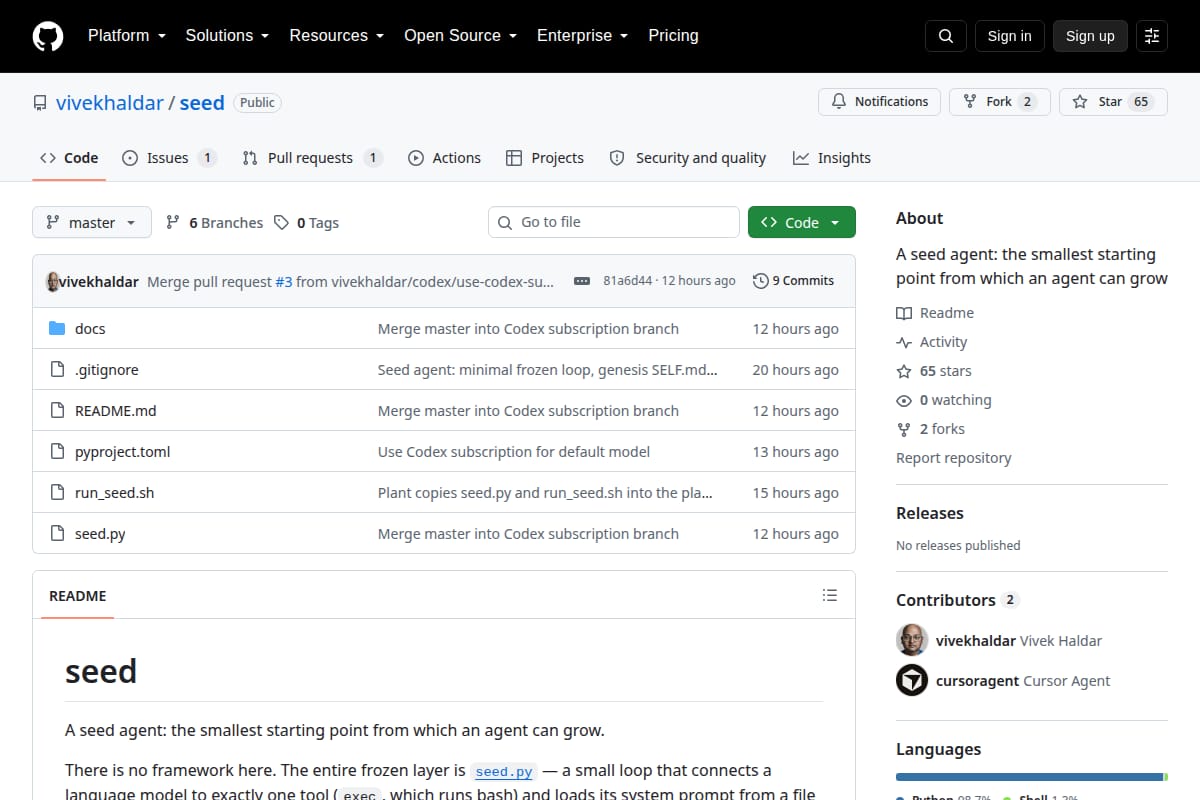Screen dimensions: 1200x800
Task: Open the Readme link in About
Action: [x=935, y=313]
